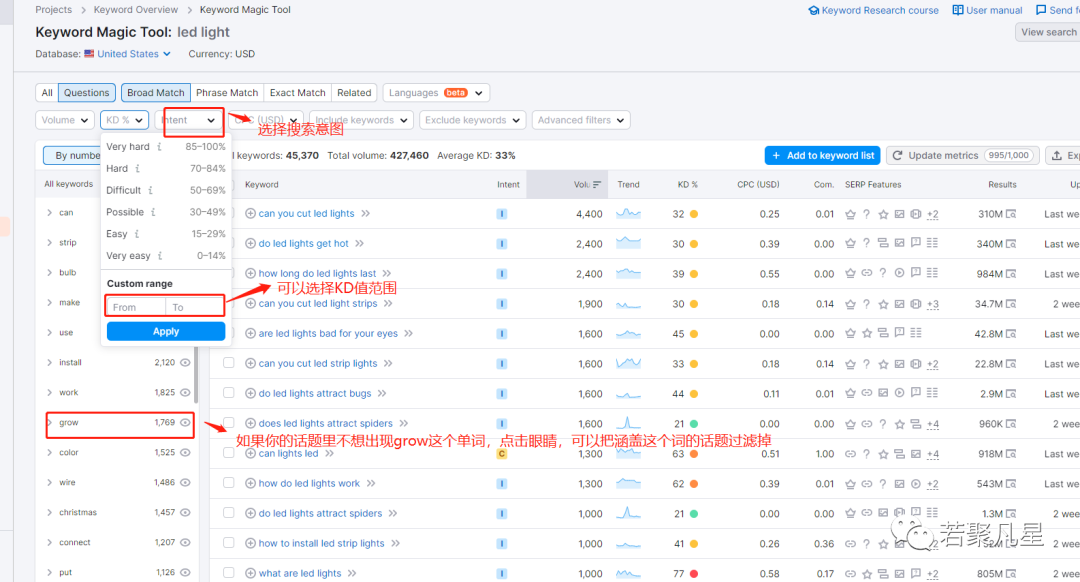Tick the checkbox for 'how do led lights work'
The image size is (1080, 582).
point(229,483)
